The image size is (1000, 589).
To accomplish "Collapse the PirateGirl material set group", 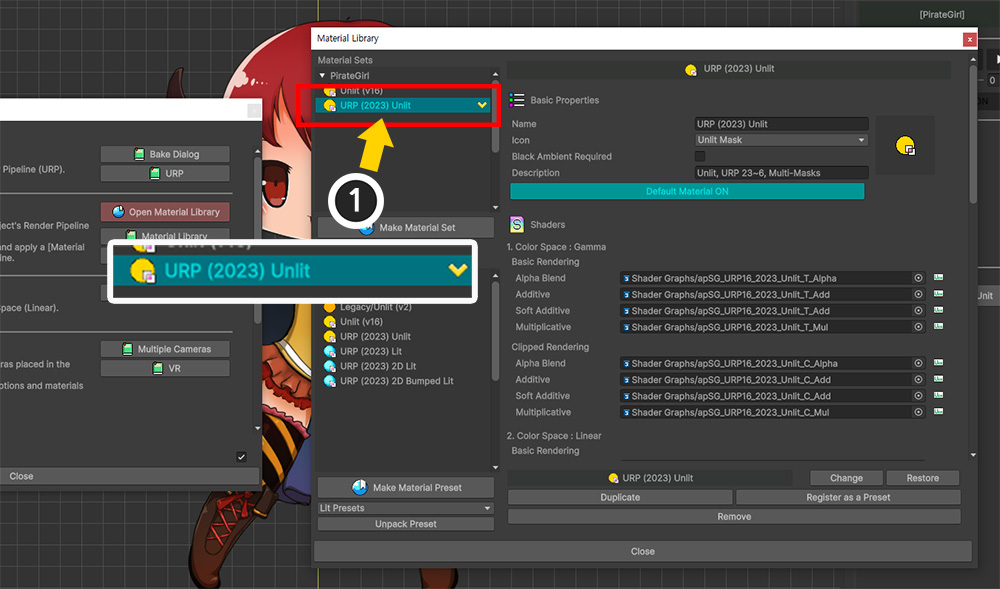I will tap(322, 75).
